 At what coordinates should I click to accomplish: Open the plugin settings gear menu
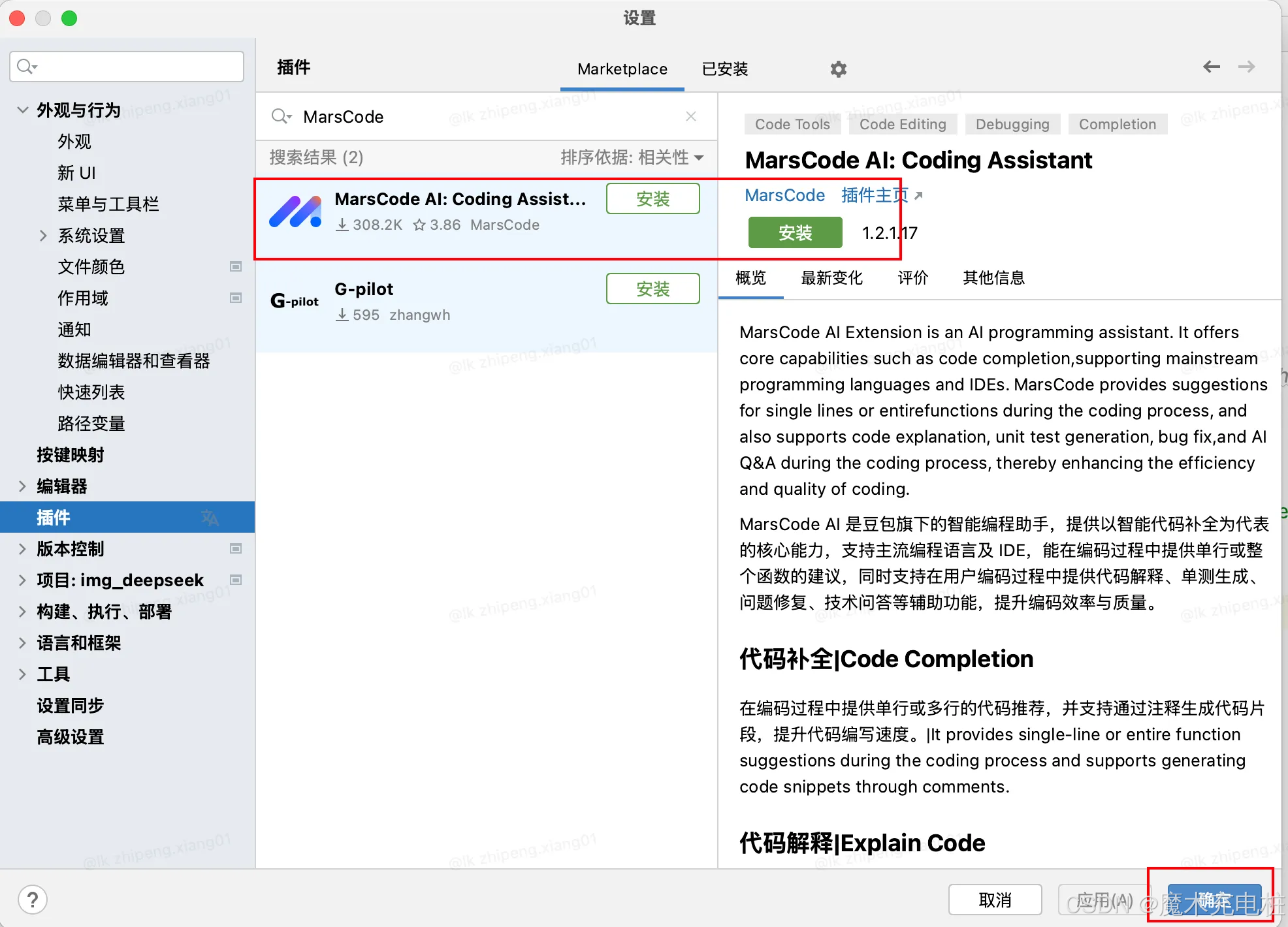pos(838,69)
